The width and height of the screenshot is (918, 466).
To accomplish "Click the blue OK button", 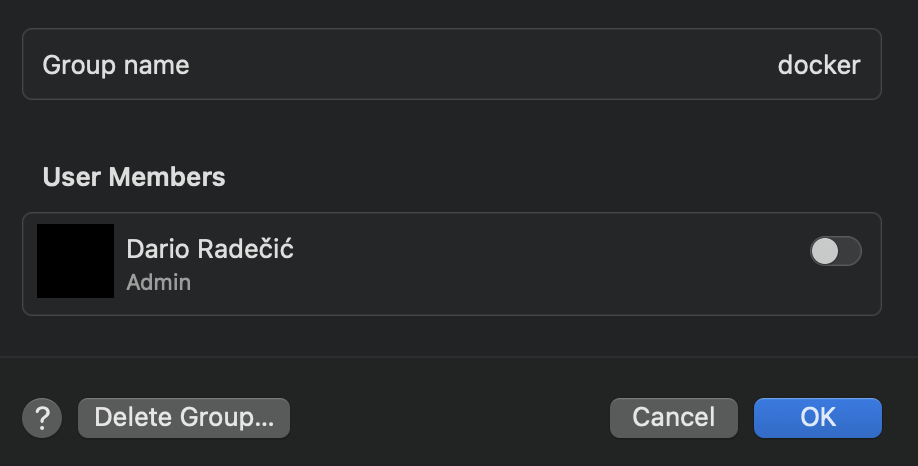I will click(818, 418).
